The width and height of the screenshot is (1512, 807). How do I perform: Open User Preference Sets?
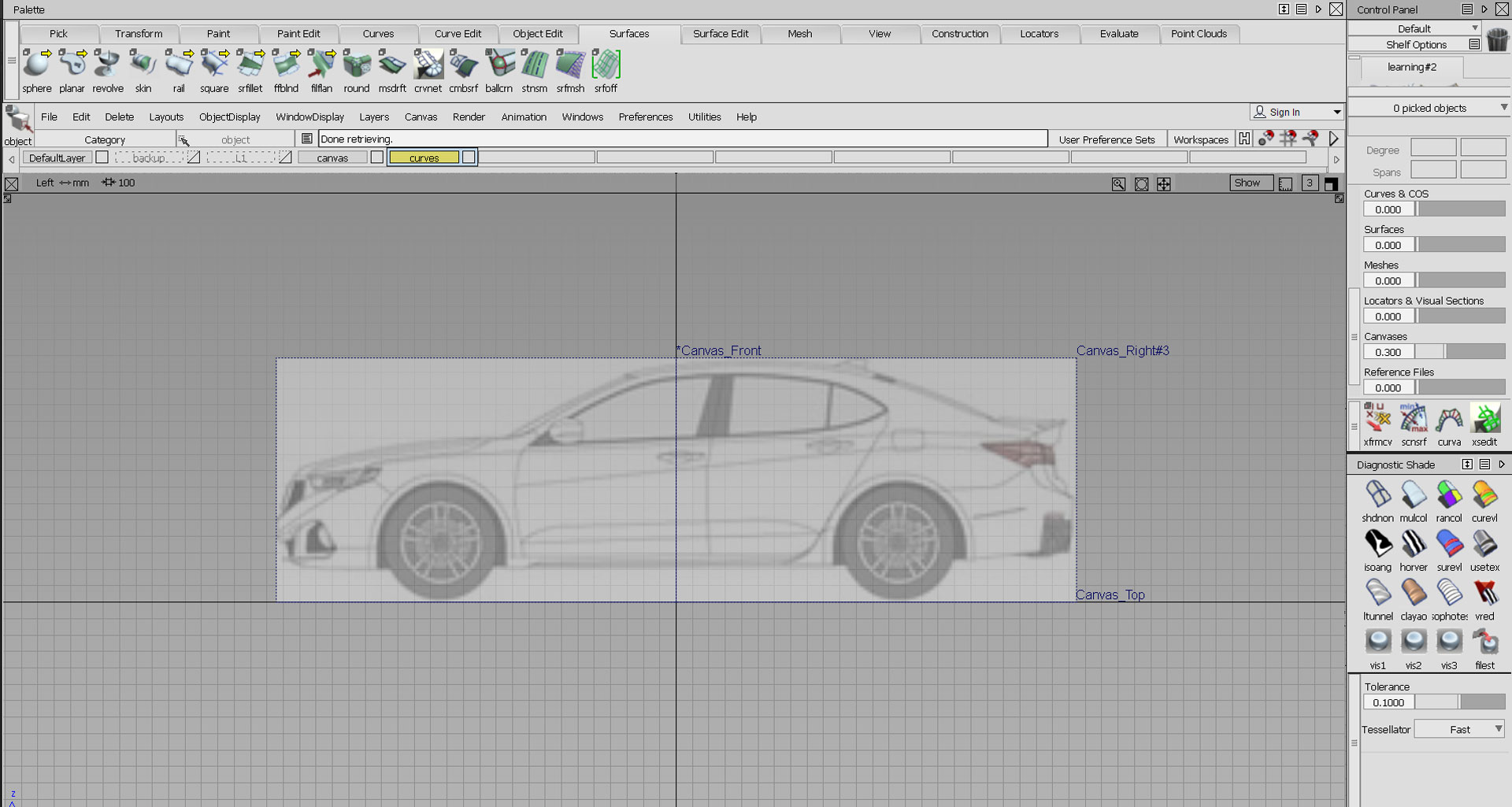coord(1106,140)
